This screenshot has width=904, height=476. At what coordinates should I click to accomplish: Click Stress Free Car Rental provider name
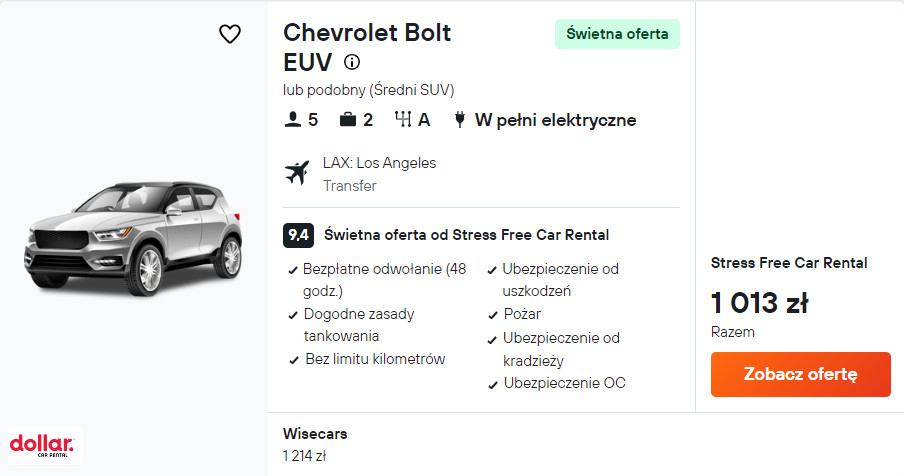788,263
